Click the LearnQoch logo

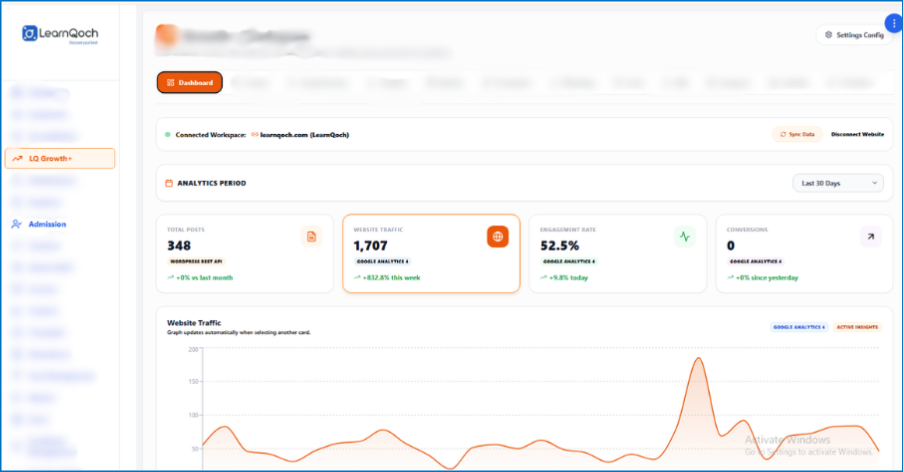tap(60, 34)
